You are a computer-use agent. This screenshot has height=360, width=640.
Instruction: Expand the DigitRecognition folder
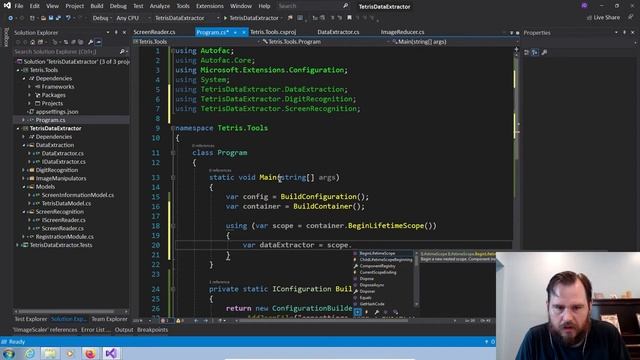coord(24,170)
